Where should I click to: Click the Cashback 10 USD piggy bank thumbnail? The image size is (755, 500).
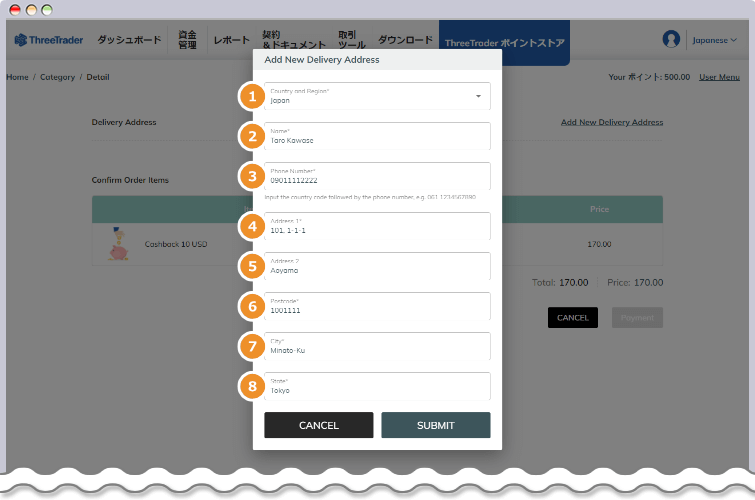pyautogui.click(x=118, y=244)
